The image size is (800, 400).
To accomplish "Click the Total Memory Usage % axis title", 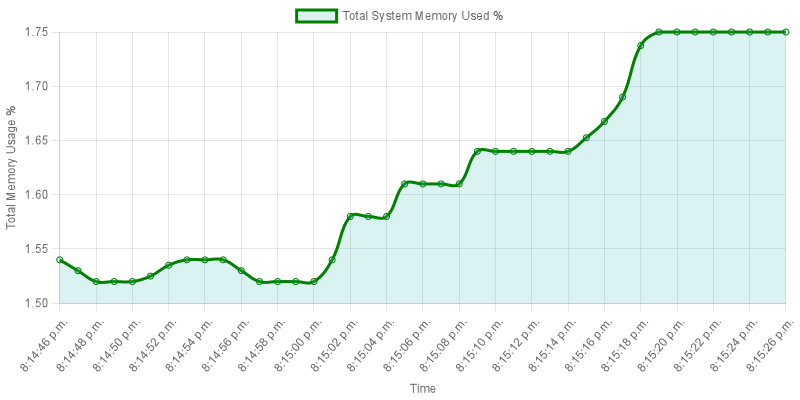I will point(13,167).
